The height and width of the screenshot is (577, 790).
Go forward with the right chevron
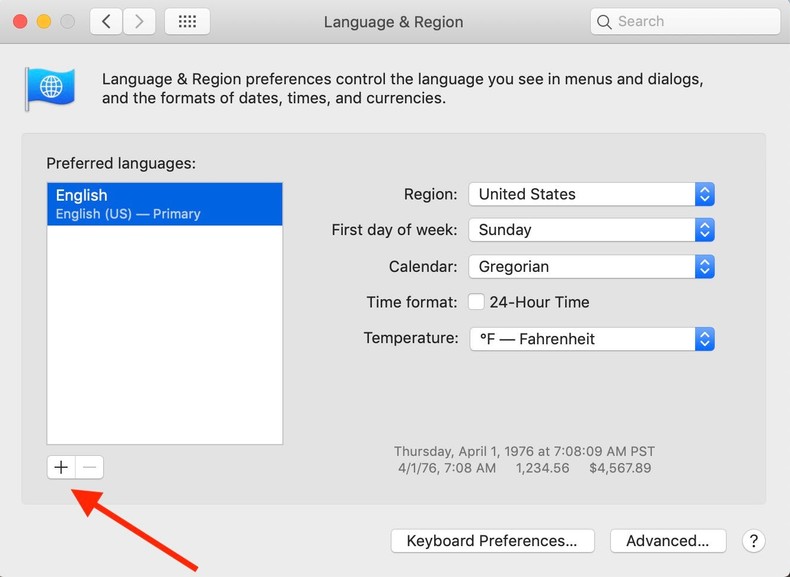(x=139, y=22)
